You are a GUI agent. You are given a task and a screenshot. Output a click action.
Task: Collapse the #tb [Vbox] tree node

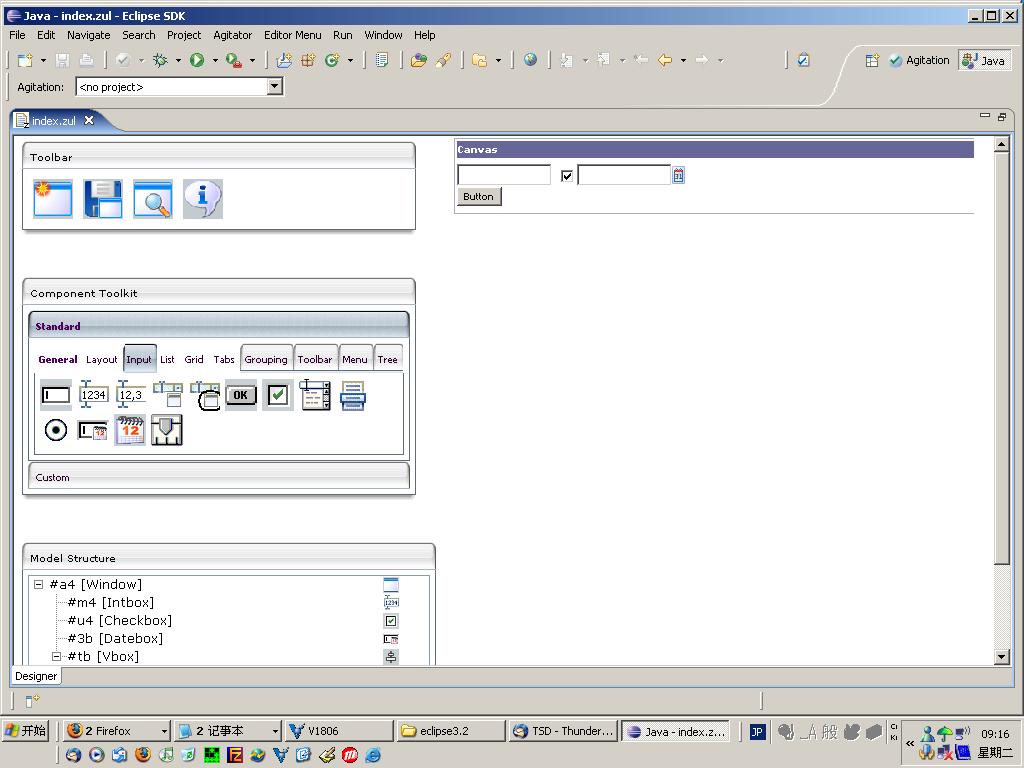click(x=57, y=657)
